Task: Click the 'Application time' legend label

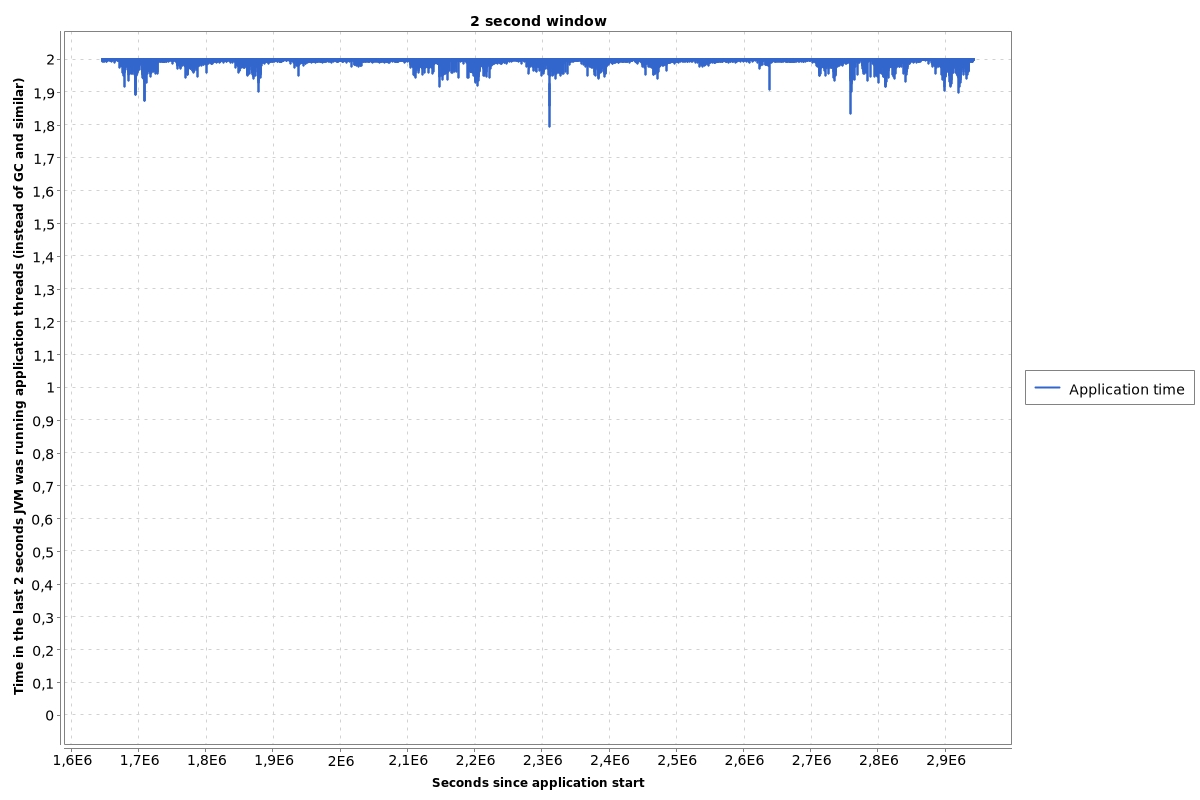Action: tap(1126, 389)
